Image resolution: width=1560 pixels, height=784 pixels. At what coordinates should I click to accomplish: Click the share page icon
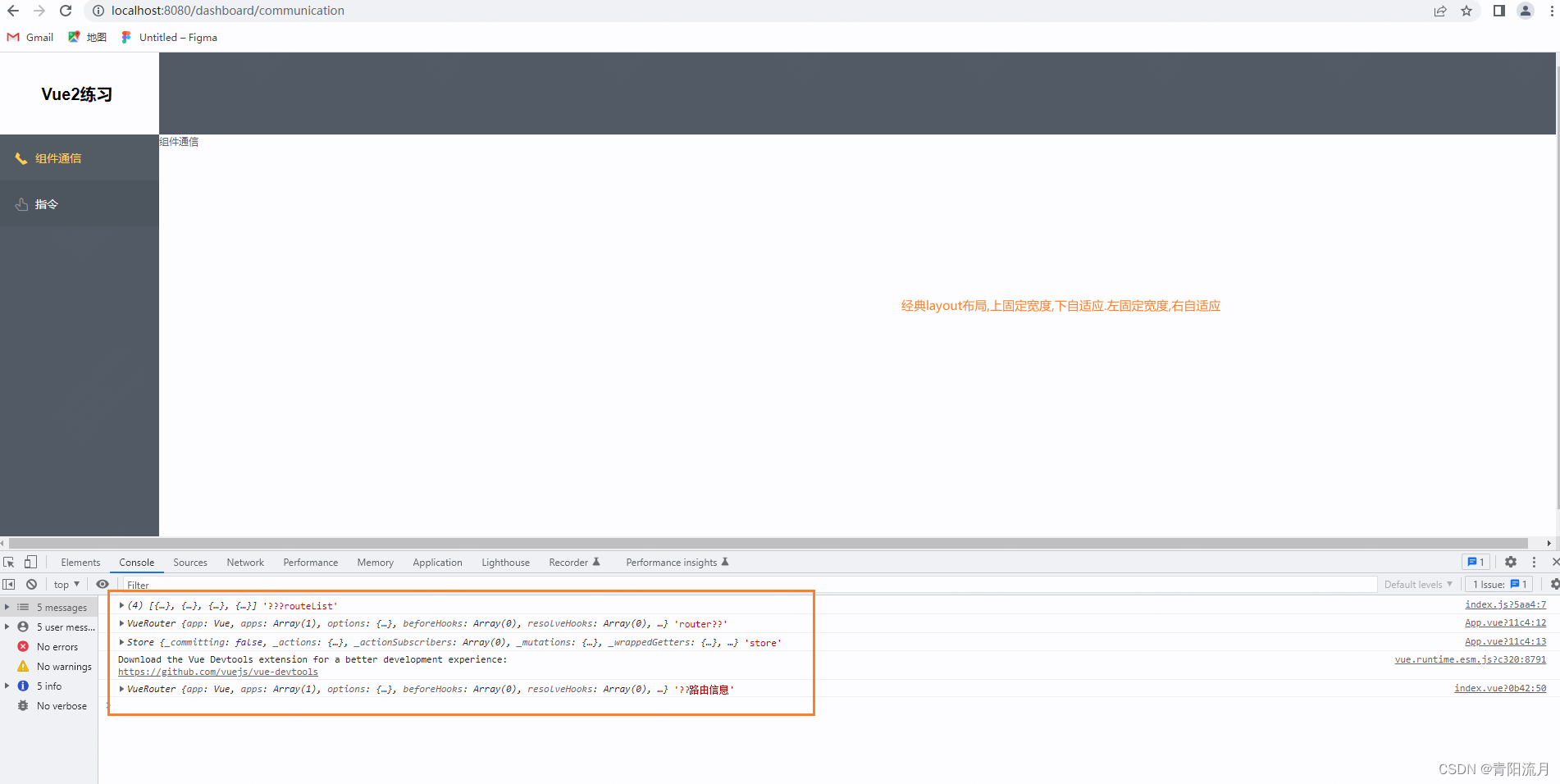1440,11
